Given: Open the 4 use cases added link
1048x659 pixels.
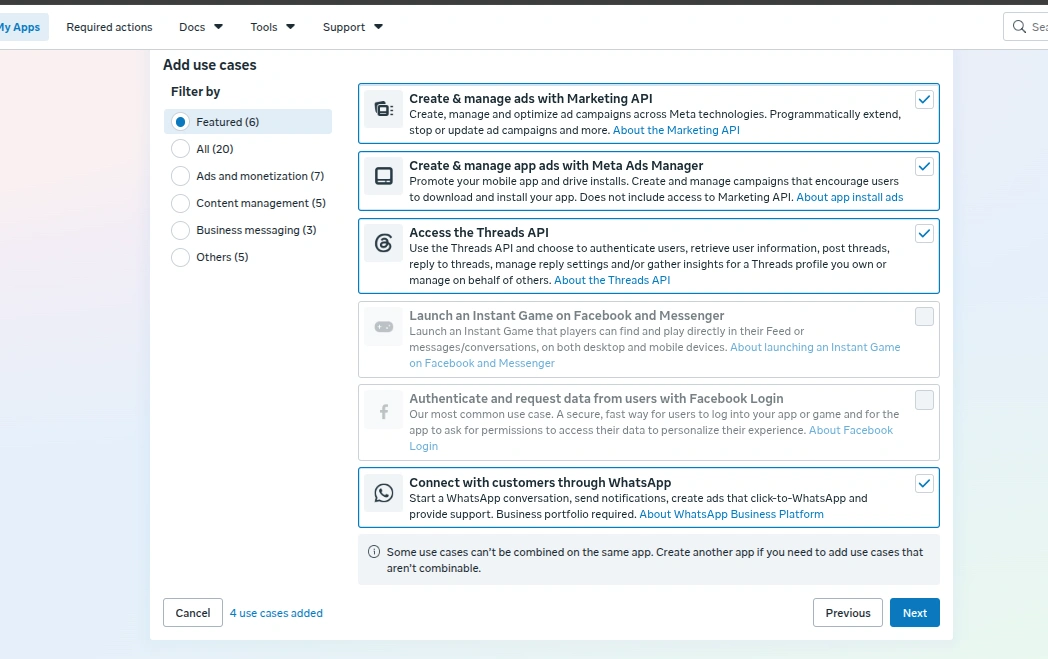Looking at the screenshot, I should [276, 613].
